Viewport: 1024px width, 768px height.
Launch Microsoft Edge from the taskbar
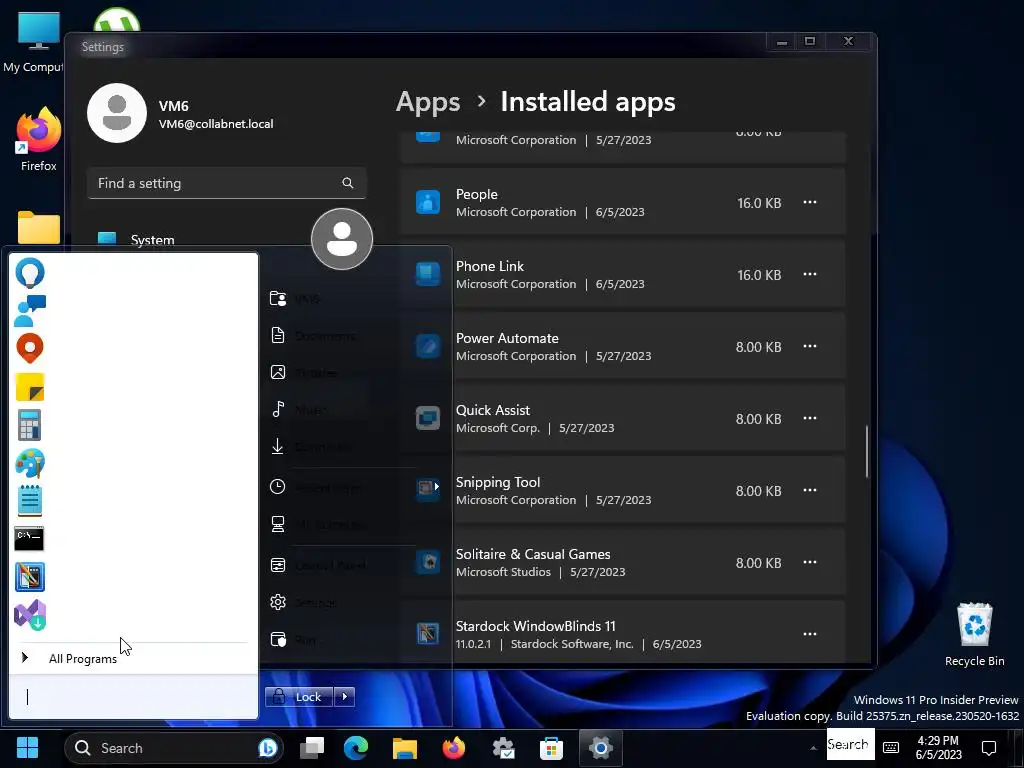[356, 748]
